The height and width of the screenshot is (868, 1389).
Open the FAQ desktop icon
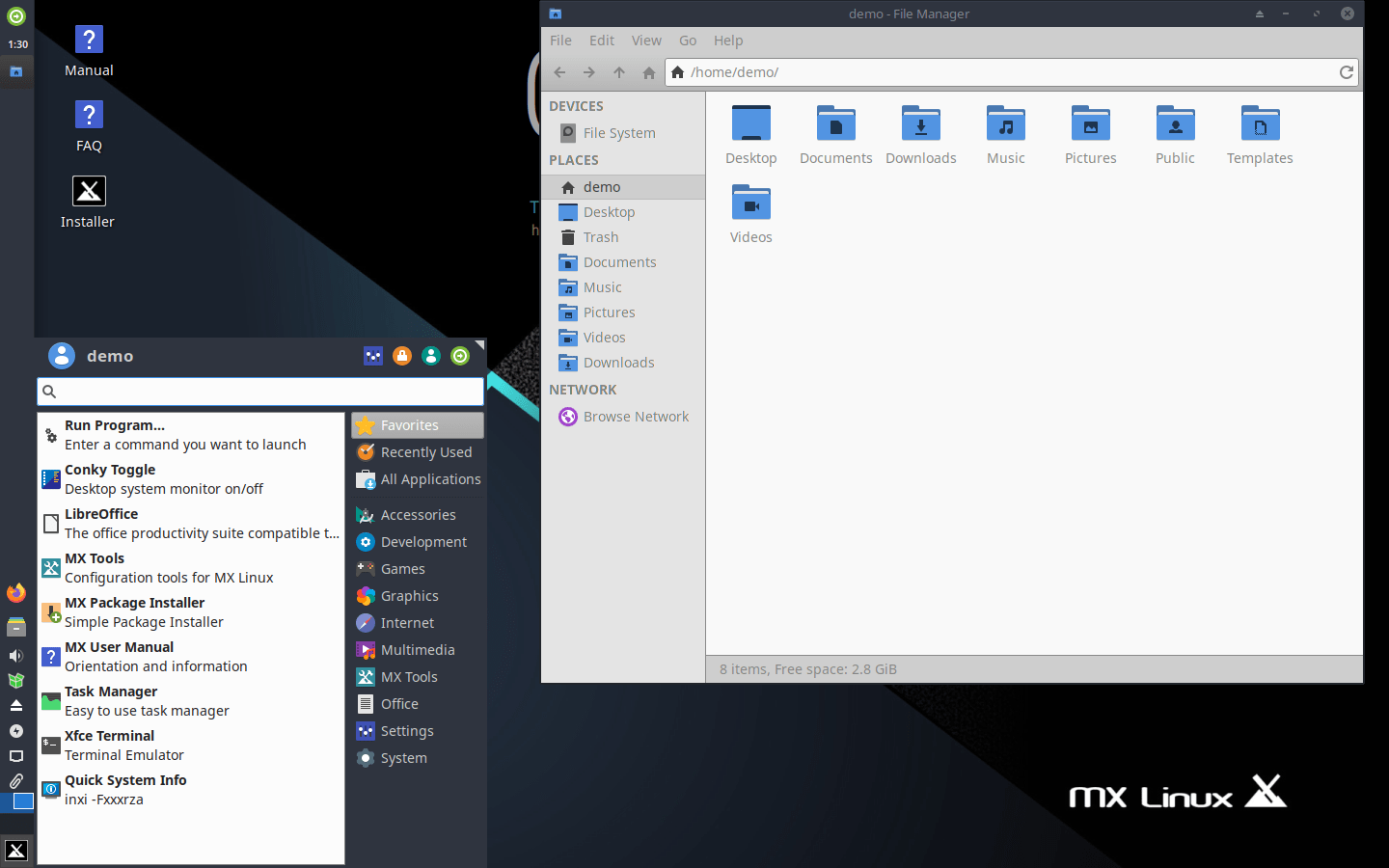(89, 126)
